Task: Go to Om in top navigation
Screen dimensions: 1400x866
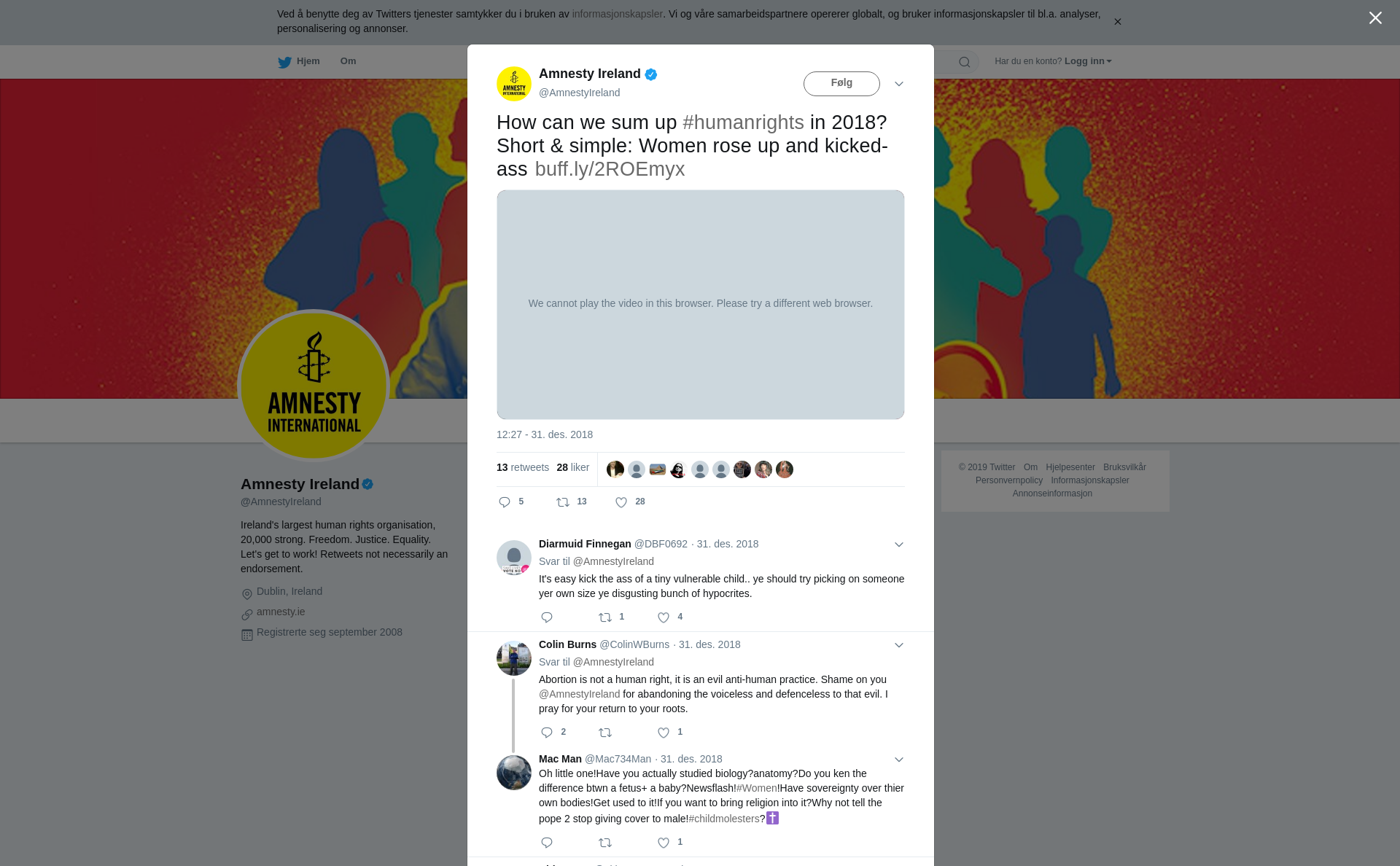Action: (348, 61)
